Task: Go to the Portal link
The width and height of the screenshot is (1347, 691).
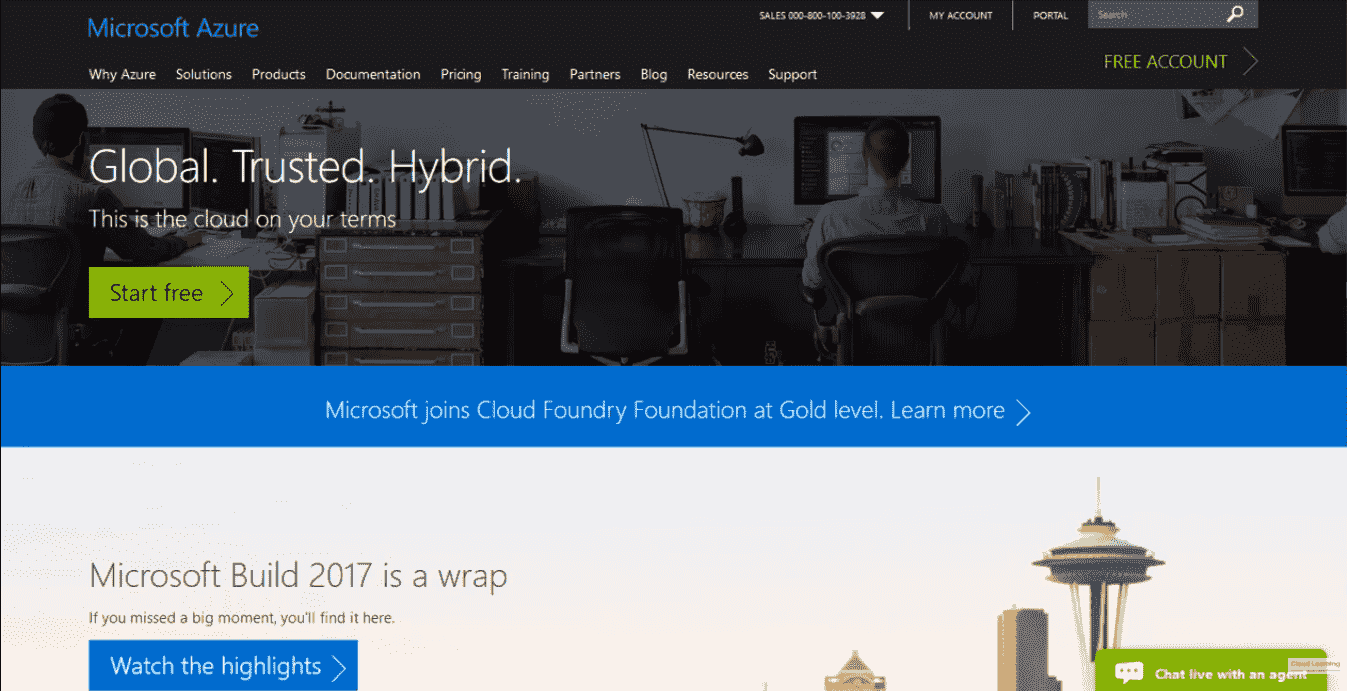Action: click(x=1050, y=16)
